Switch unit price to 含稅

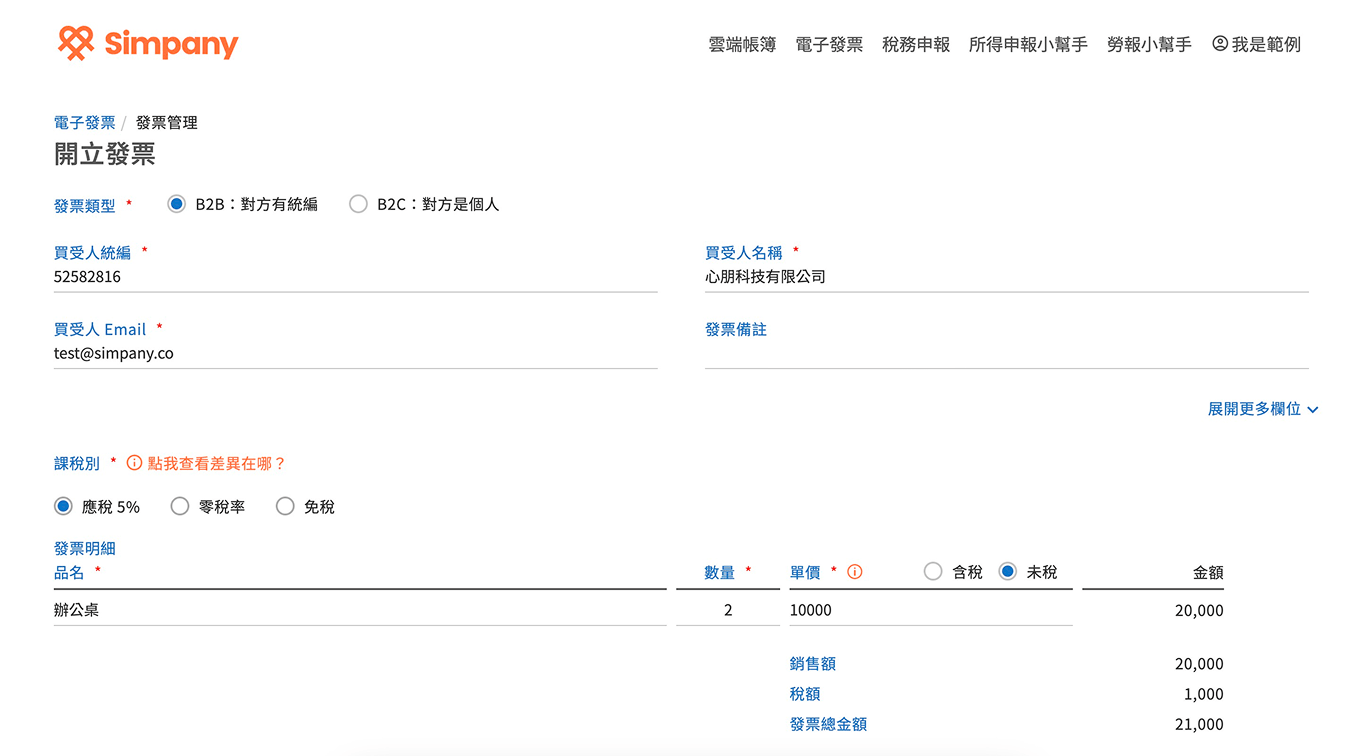933,571
